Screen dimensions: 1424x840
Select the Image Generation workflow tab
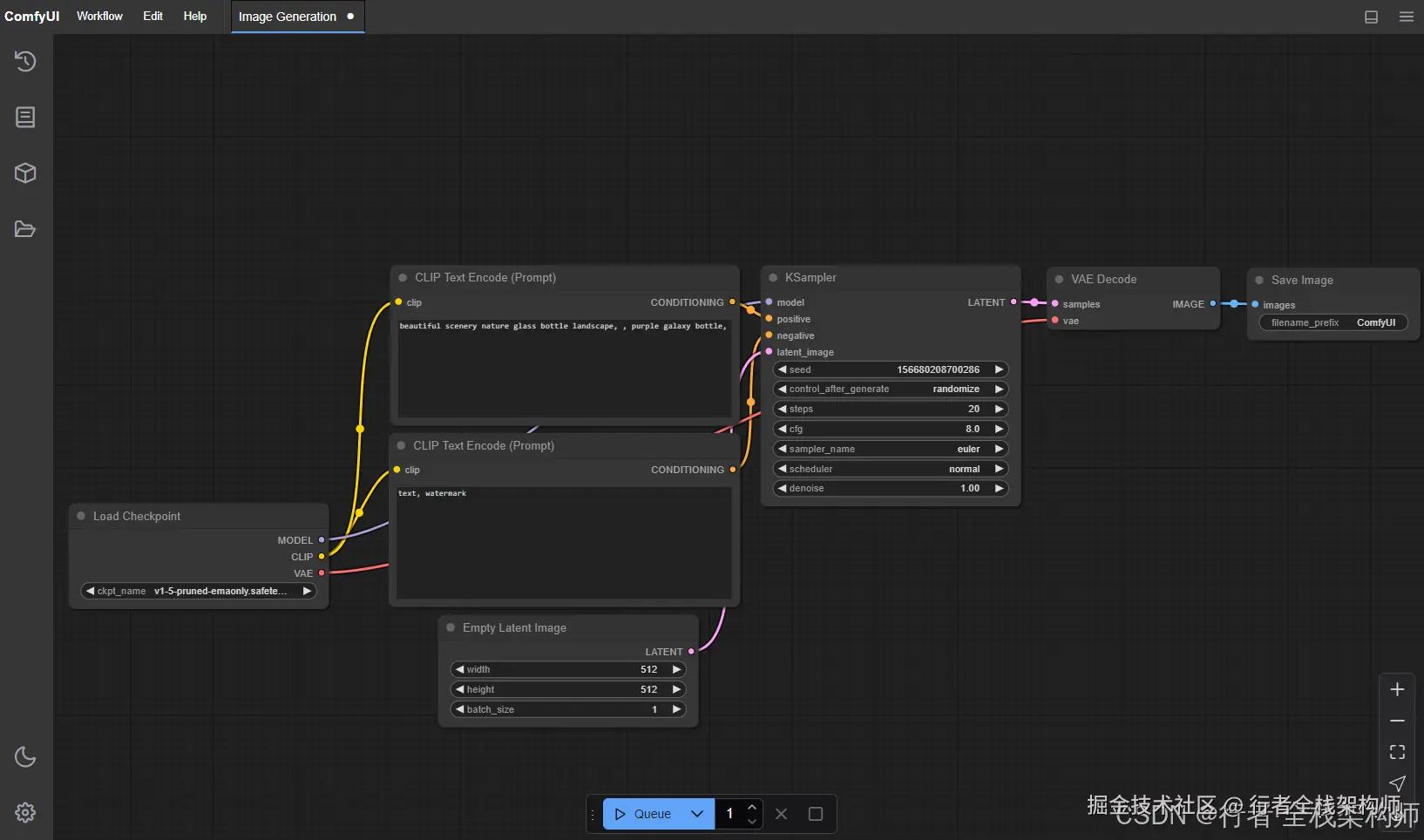[x=297, y=17]
